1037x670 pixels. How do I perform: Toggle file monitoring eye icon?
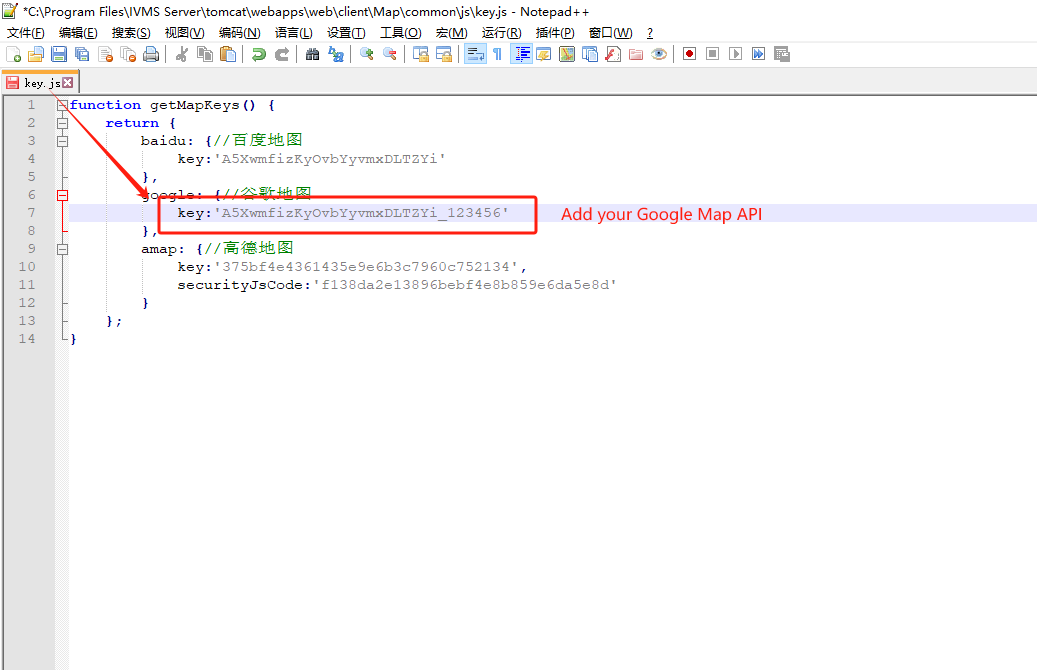coord(659,54)
